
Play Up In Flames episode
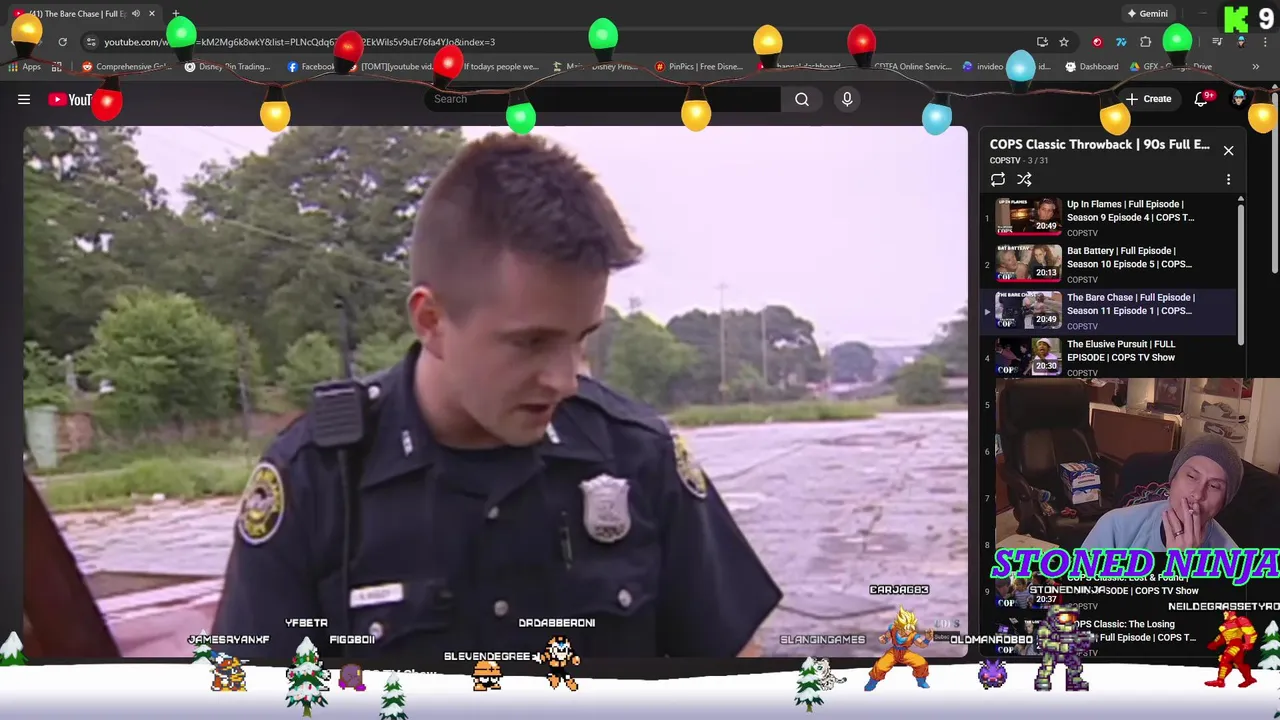pos(1130,211)
